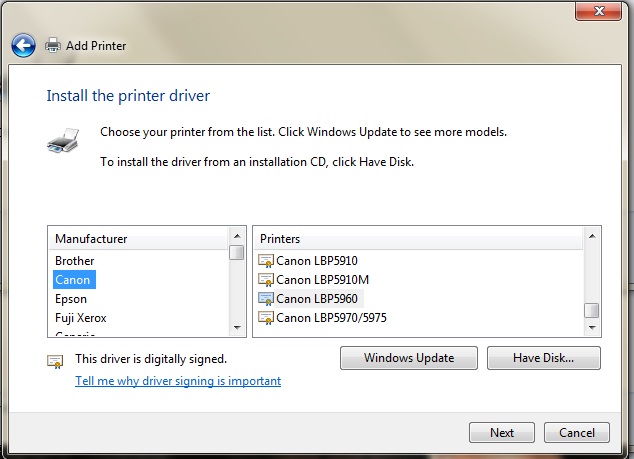Click the Manufacturer list scrollbar thumb
The height and width of the screenshot is (459, 634).
237,253
